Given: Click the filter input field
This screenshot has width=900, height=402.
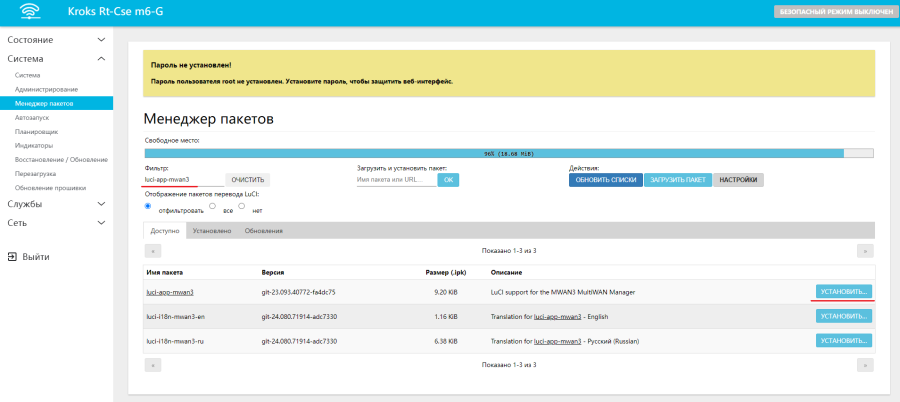Looking at the screenshot, I should click(182, 180).
